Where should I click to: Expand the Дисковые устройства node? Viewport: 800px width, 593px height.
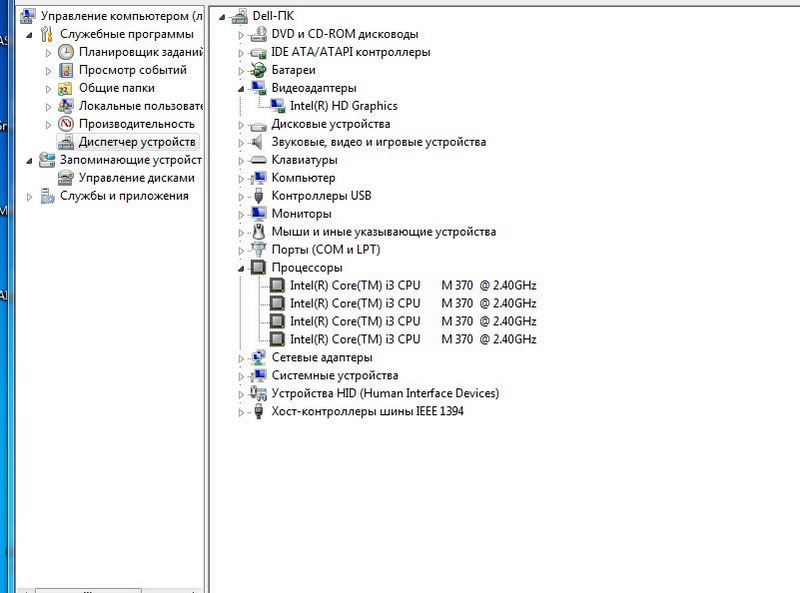pyautogui.click(x=241, y=125)
